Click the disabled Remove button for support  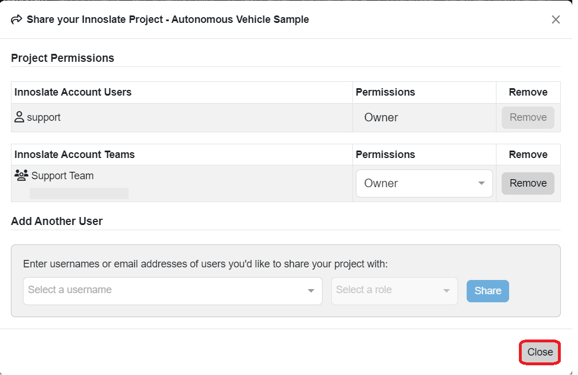tap(528, 117)
